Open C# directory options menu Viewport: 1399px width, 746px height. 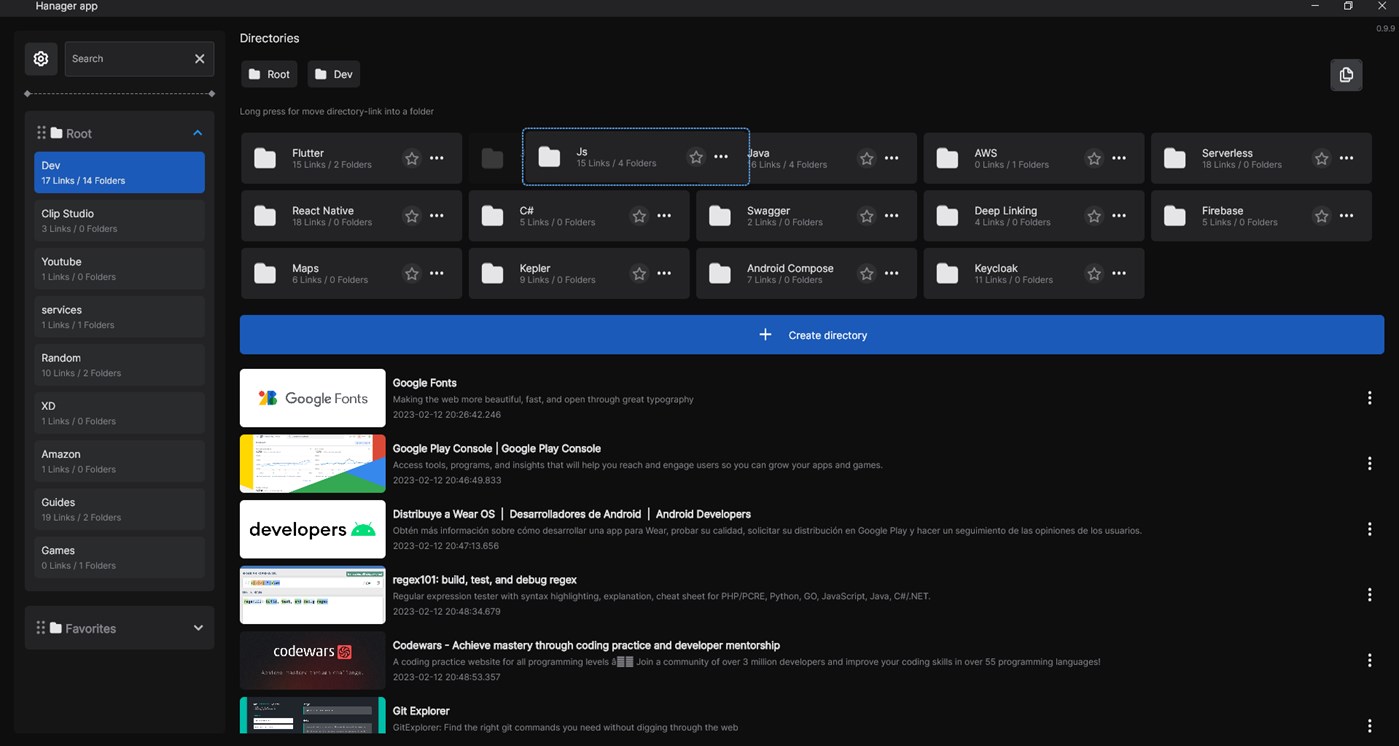click(664, 216)
